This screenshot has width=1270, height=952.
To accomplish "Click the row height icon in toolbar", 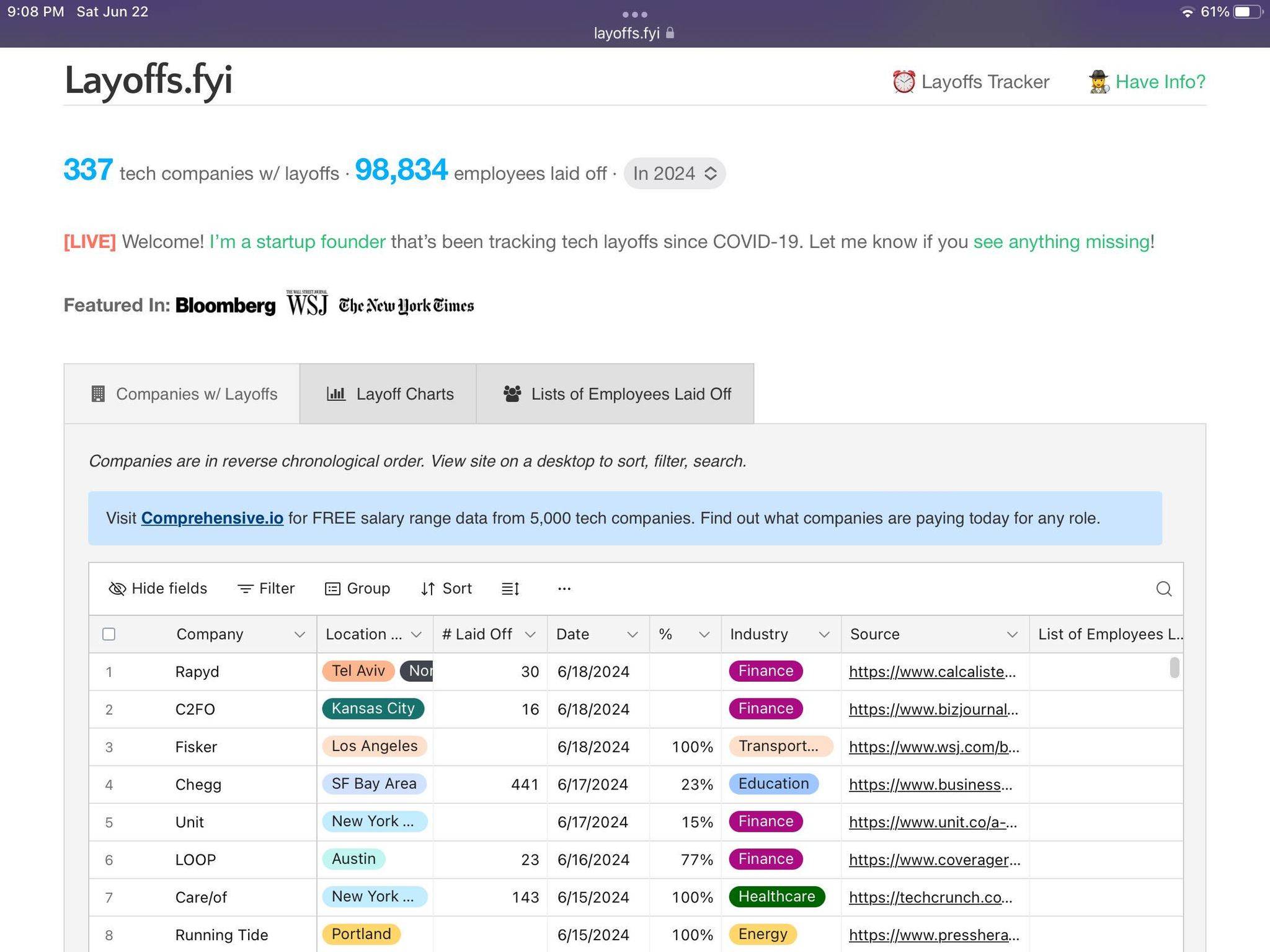I will pyautogui.click(x=510, y=589).
